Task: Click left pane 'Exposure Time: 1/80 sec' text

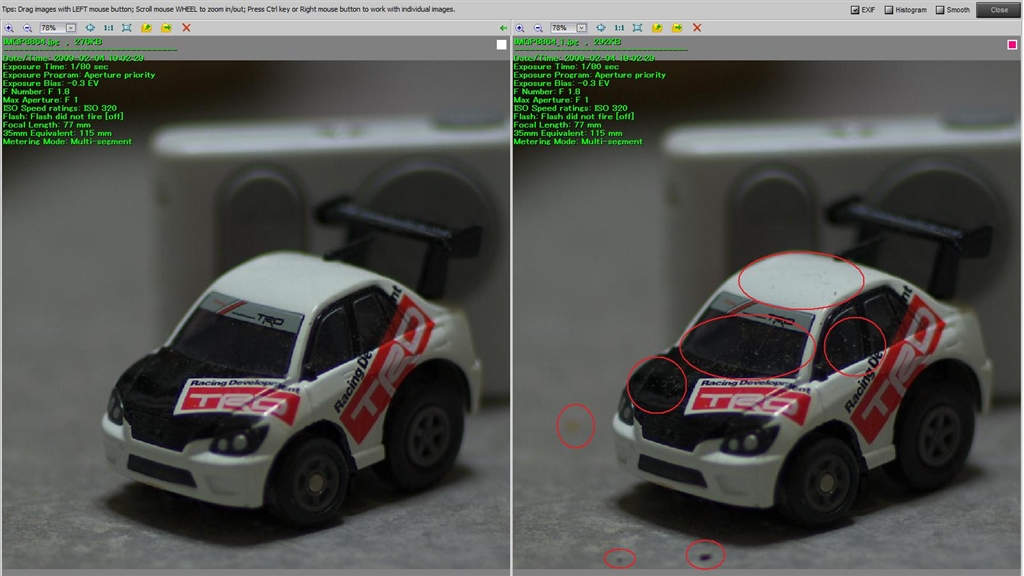Action: coord(56,67)
